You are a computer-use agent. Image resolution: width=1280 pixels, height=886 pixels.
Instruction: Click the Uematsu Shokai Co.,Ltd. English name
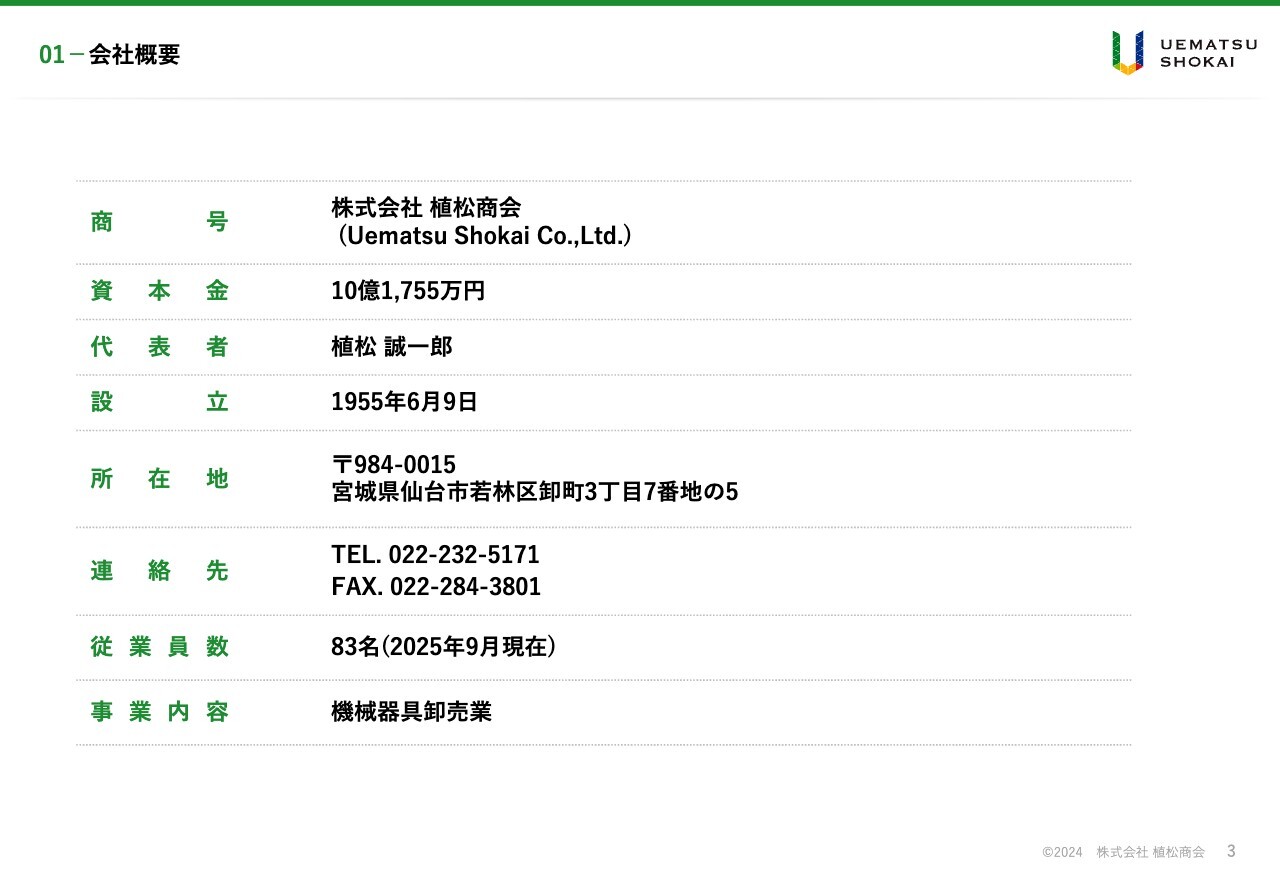485,236
